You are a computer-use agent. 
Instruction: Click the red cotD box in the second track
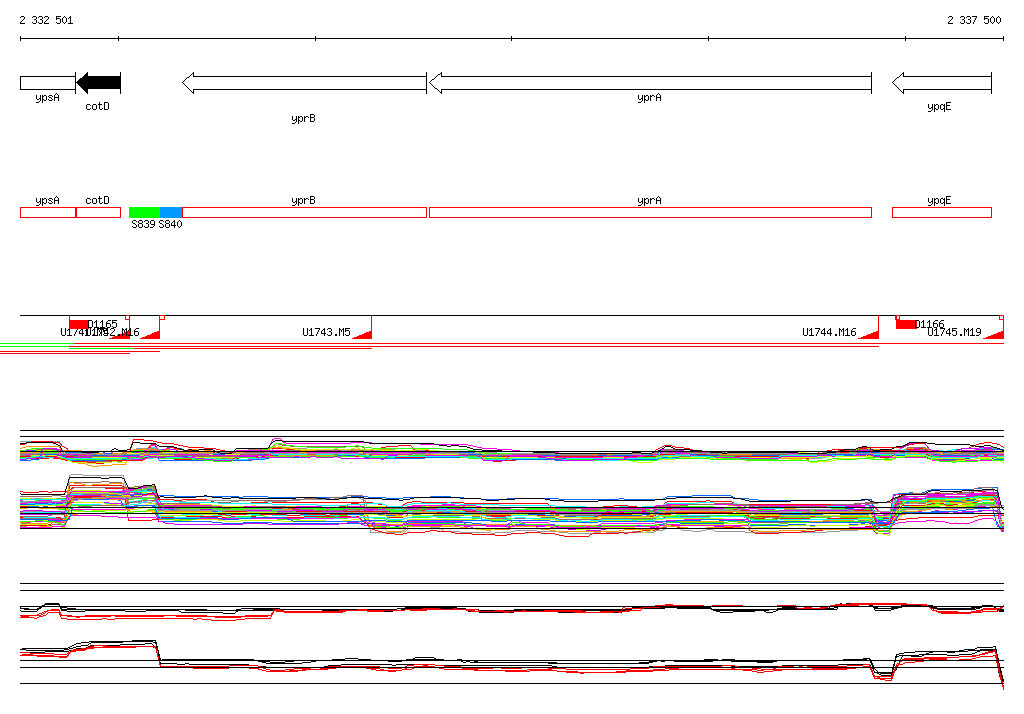point(99,212)
